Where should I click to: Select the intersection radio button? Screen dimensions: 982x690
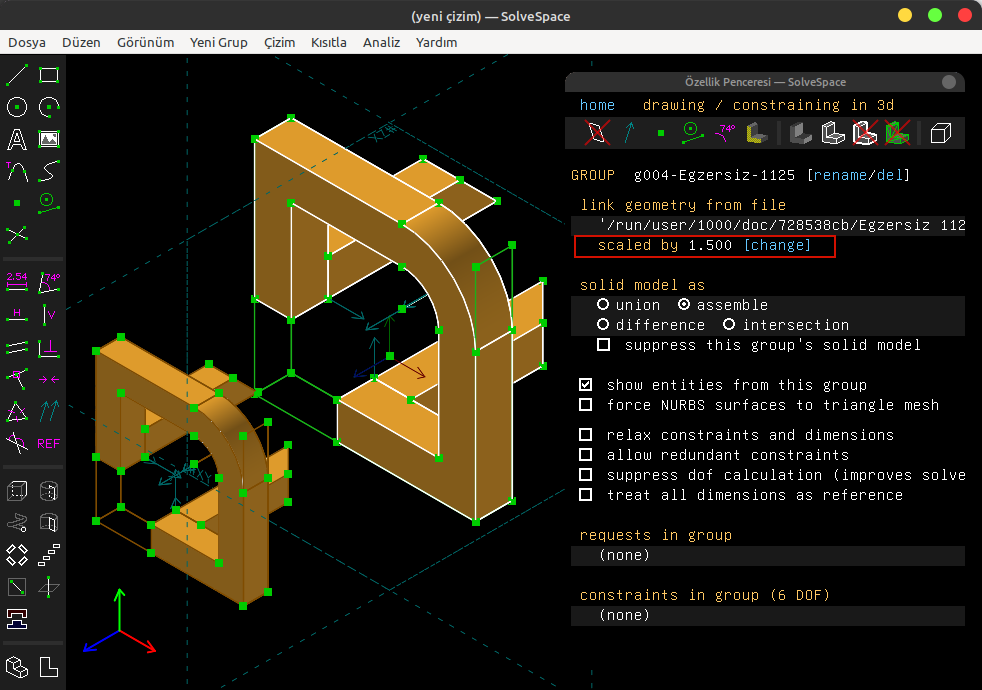coord(729,324)
